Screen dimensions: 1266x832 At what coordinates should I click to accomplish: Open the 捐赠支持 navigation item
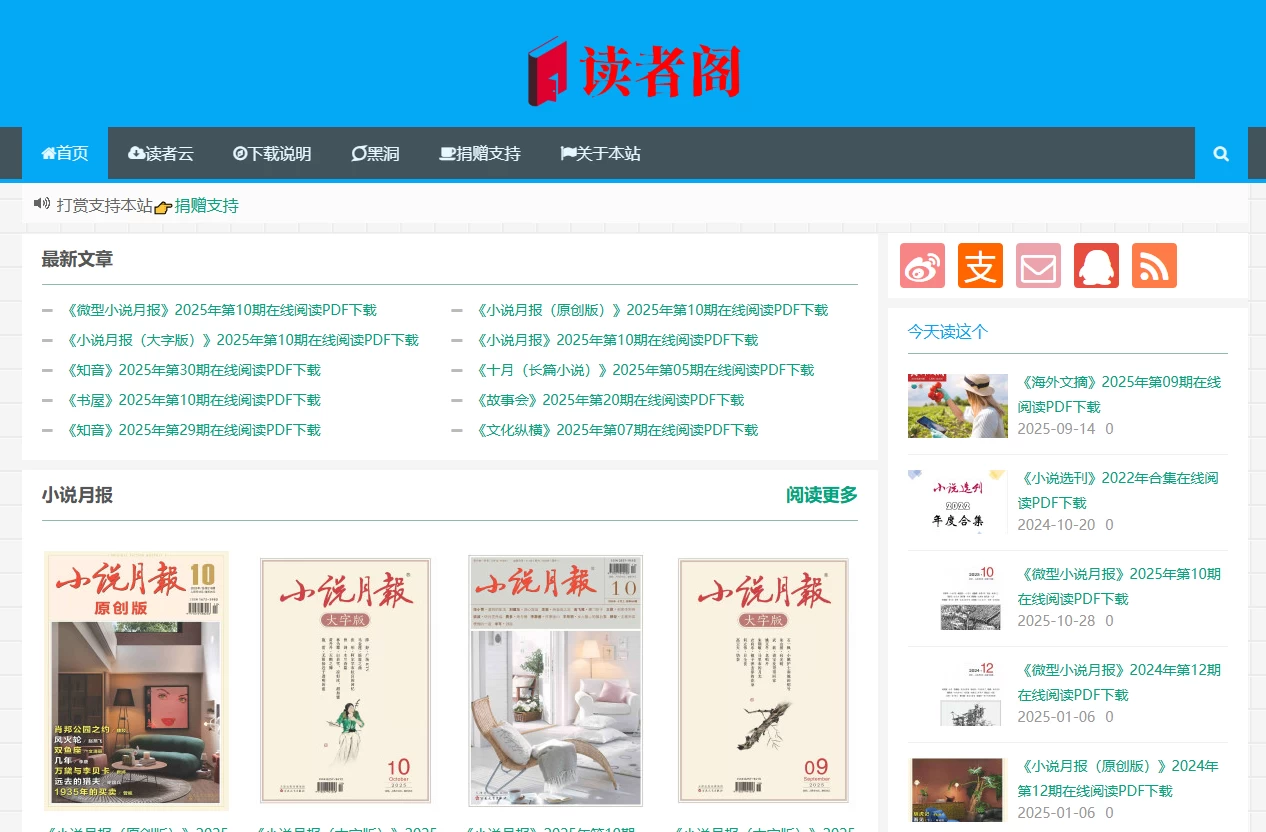tap(480, 153)
